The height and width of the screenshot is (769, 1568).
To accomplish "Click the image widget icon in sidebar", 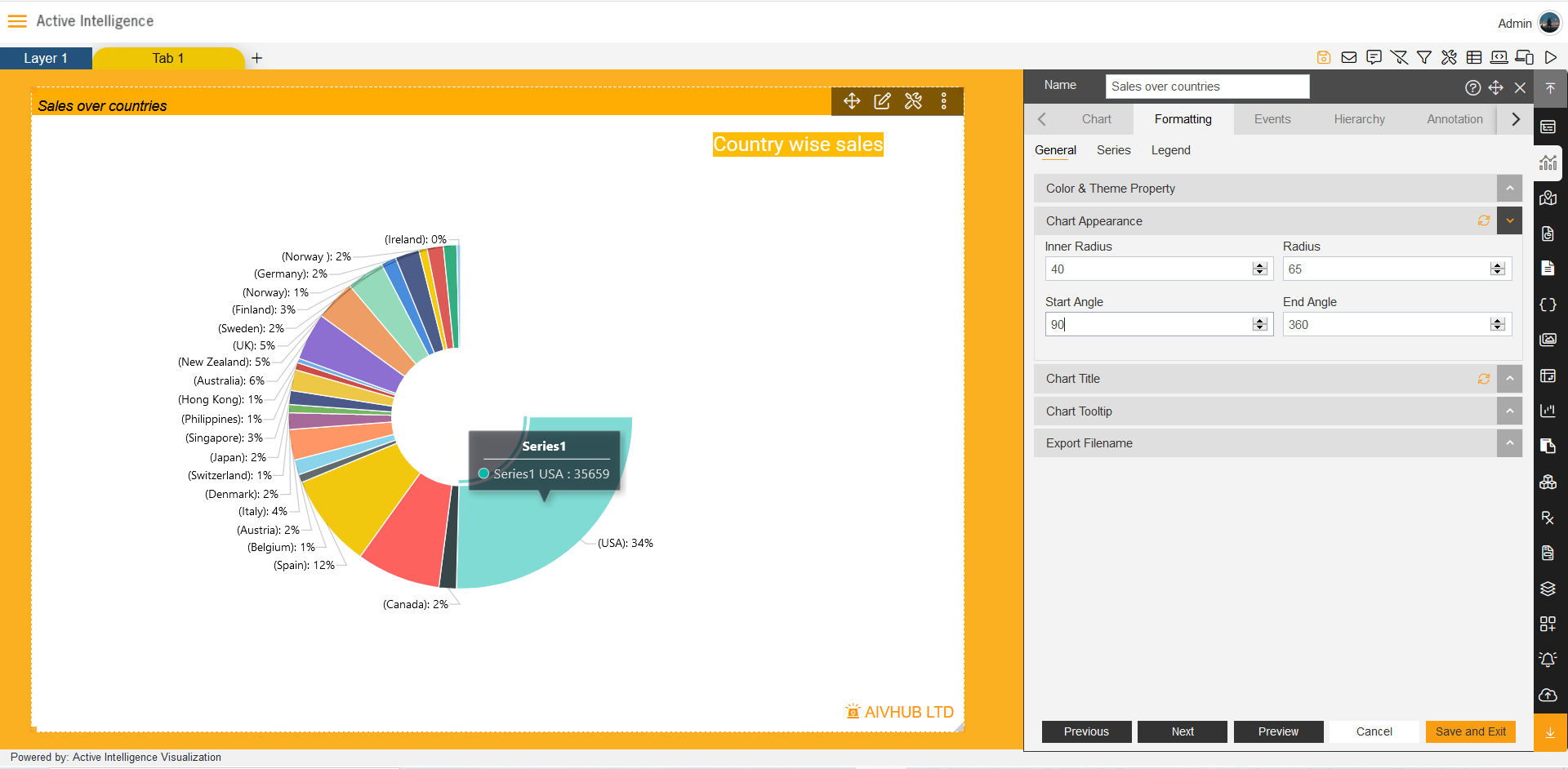I will click(x=1548, y=340).
